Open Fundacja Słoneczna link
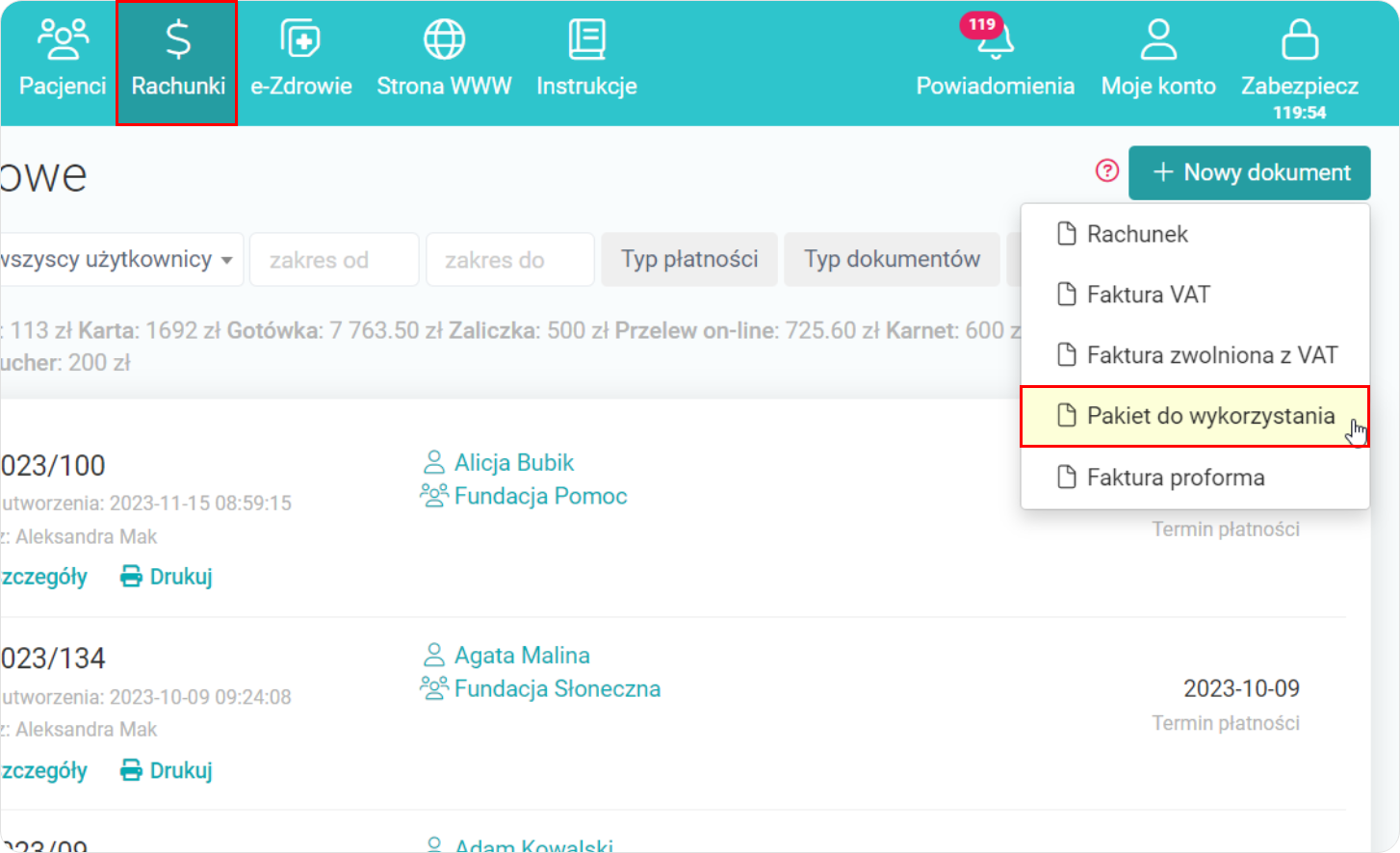The height and width of the screenshot is (853, 1400). [557, 689]
